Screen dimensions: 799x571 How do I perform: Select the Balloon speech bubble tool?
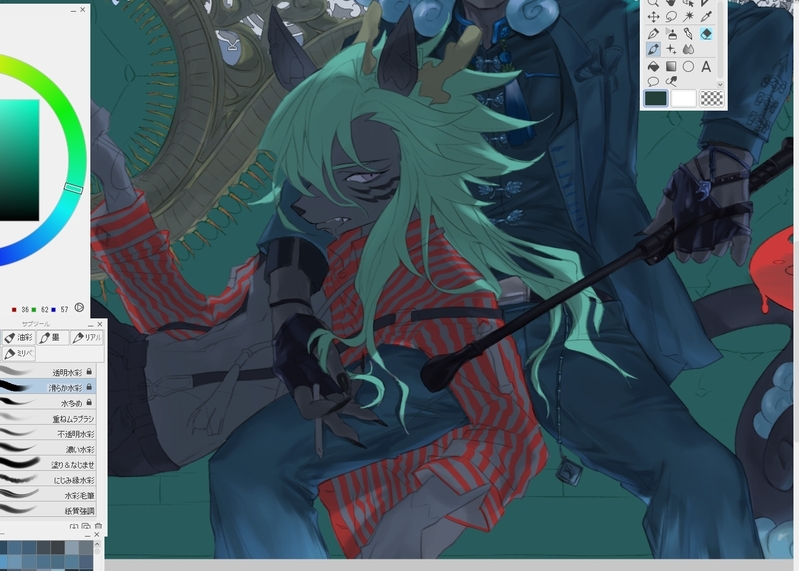[x=653, y=81]
